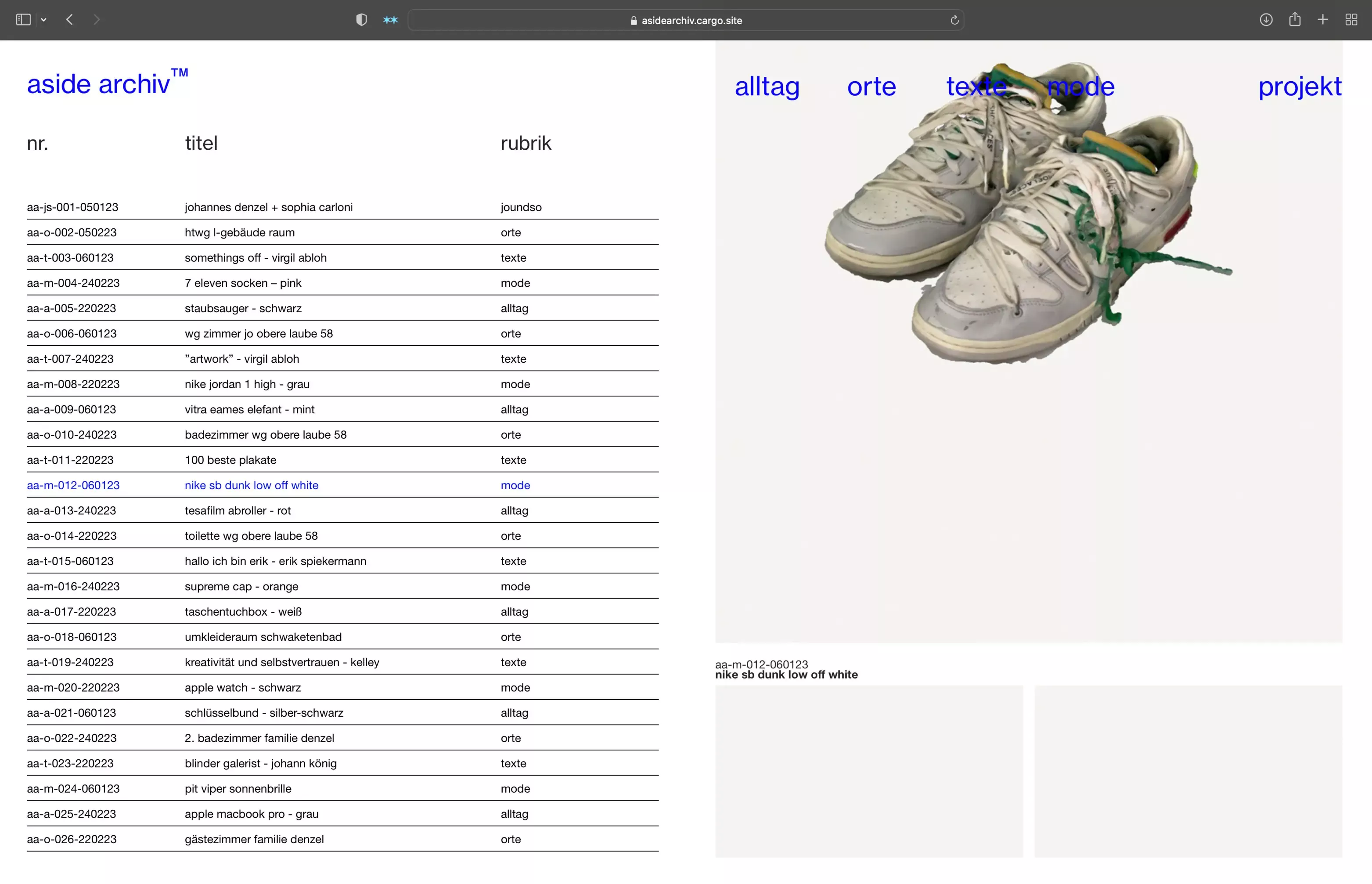Click the blue asterisk extension icon

pyautogui.click(x=390, y=20)
